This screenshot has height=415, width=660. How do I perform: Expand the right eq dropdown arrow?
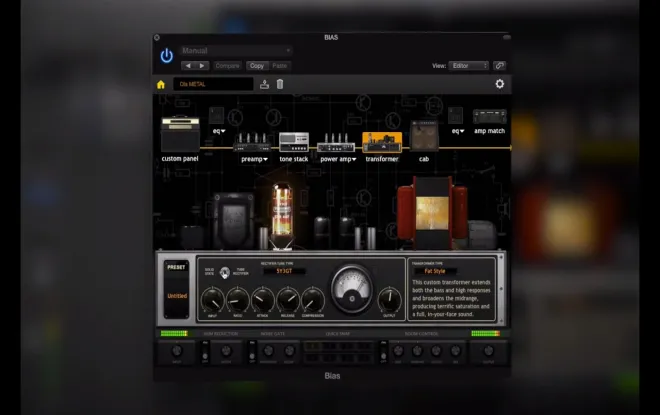point(462,131)
